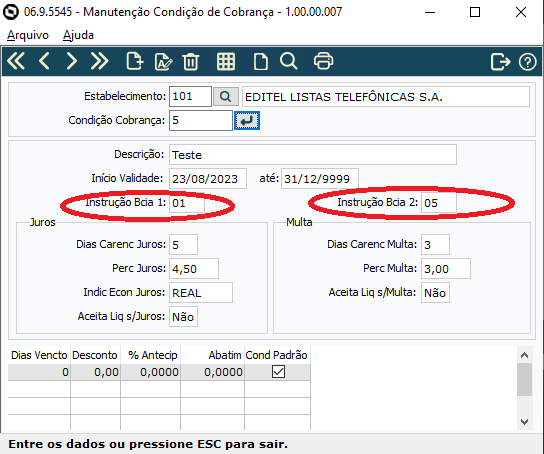
Task: Confirm Condição Cobrança with enter arrow button
Action: click(x=247, y=121)
